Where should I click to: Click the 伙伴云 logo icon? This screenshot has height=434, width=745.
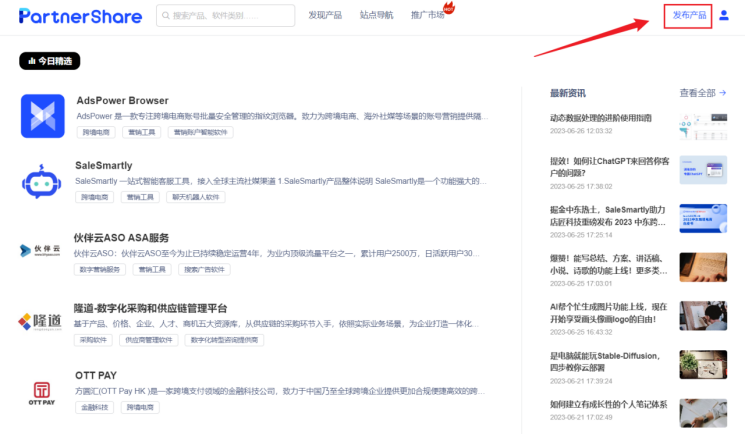tap(40, 250)
